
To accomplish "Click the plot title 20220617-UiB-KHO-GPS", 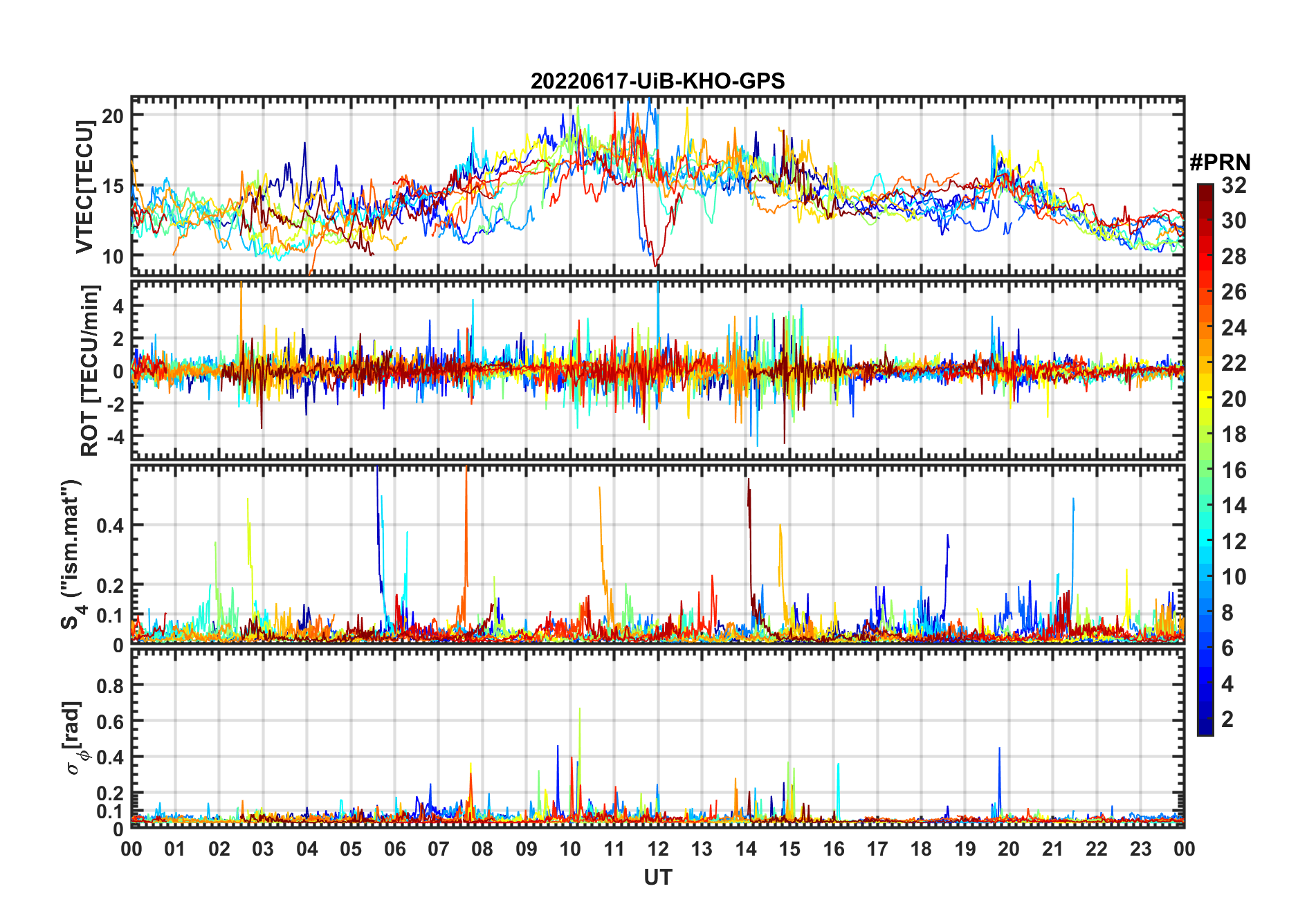I will tap(657, 81).
